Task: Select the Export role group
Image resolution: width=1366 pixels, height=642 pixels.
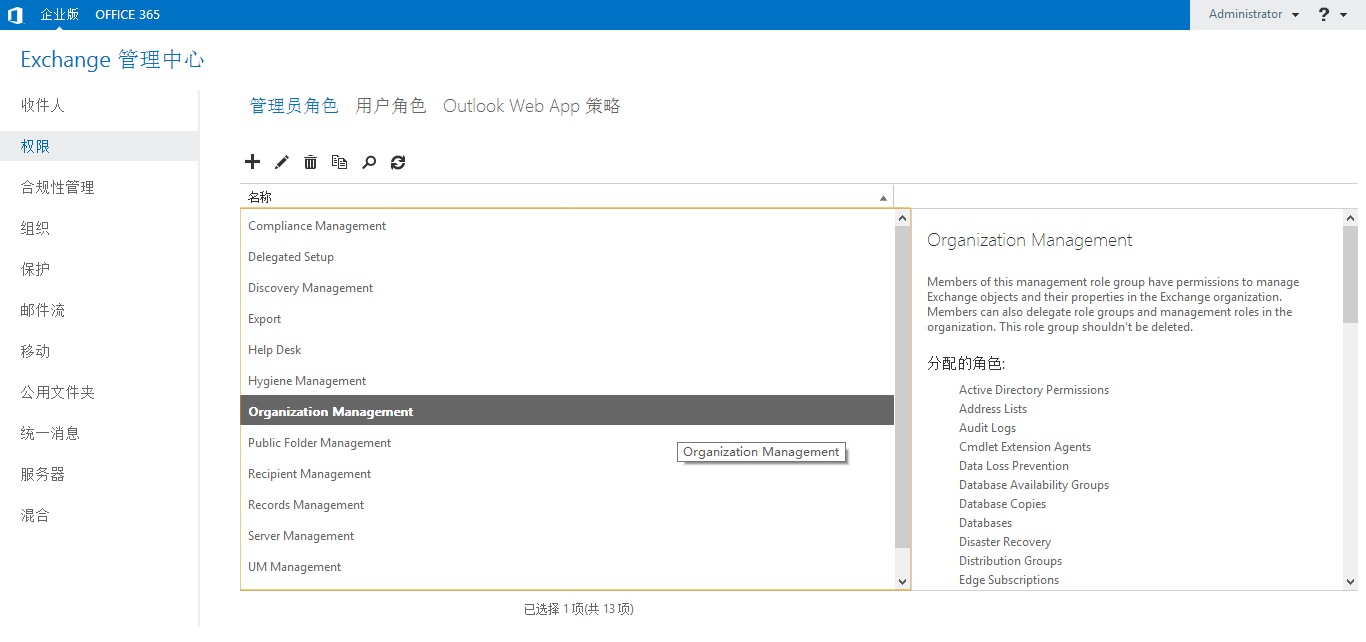Action: pyautogui.click(x=567, y=319)
